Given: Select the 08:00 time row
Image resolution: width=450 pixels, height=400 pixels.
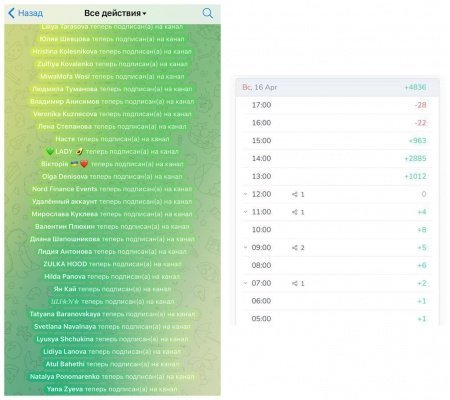Looking at the screenshot, I should pyautogui.click(x=337, y=265).
